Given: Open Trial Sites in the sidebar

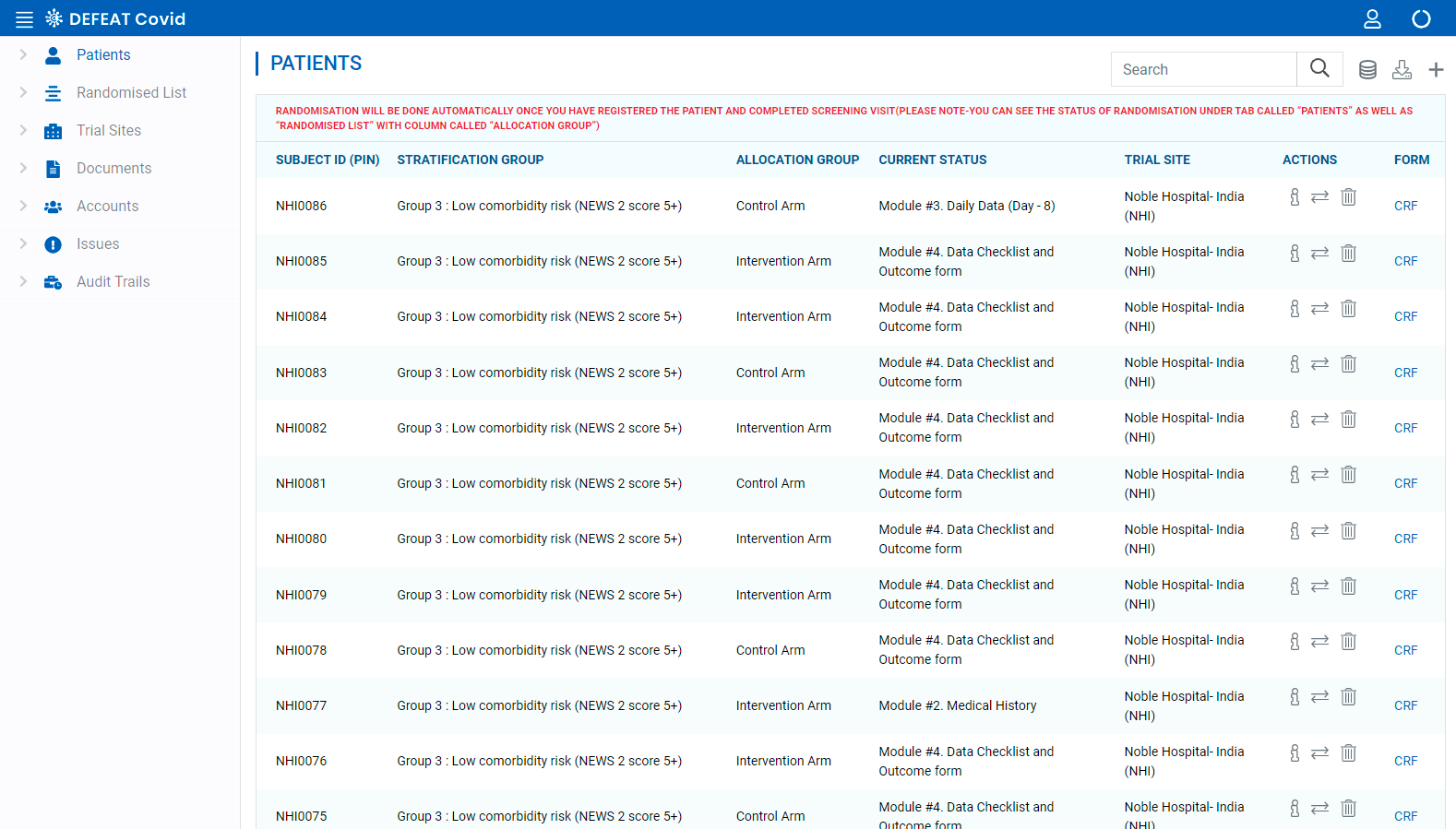Looking at the screenshot, I should (x=109, y=131).
